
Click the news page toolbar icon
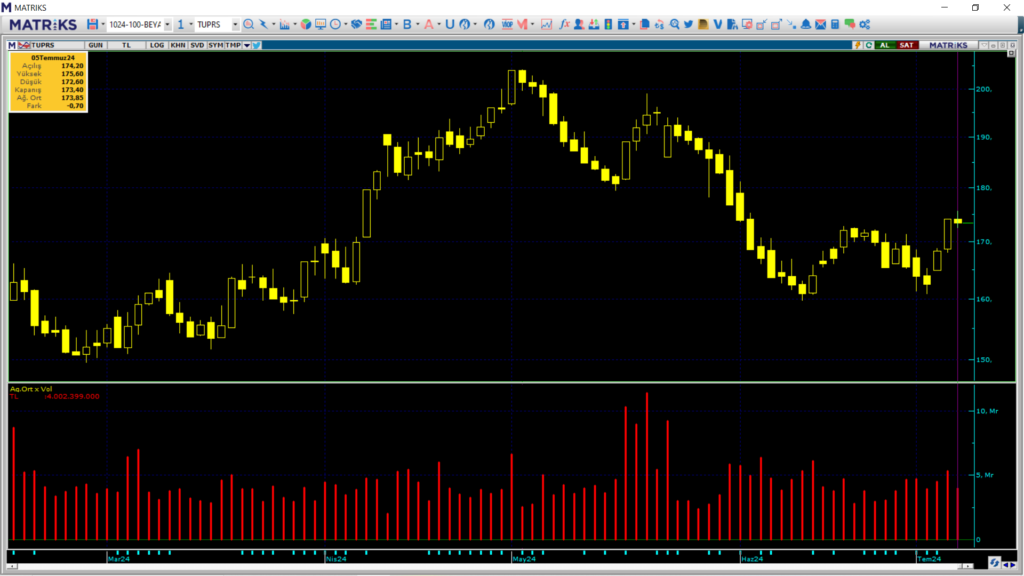click(x=386, y=24)
